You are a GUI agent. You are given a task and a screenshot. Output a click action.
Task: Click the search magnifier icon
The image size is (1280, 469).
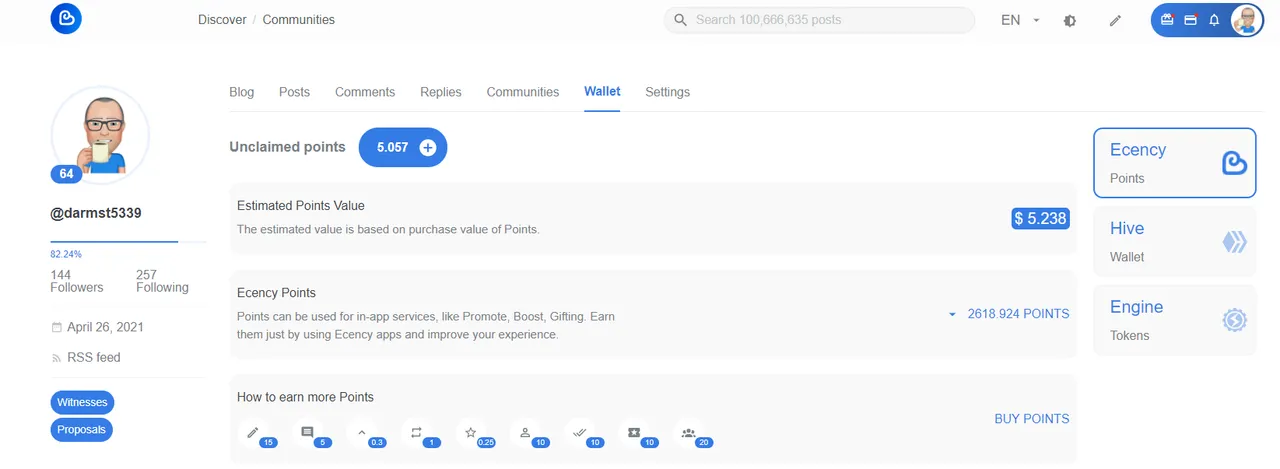pos(680,20)
